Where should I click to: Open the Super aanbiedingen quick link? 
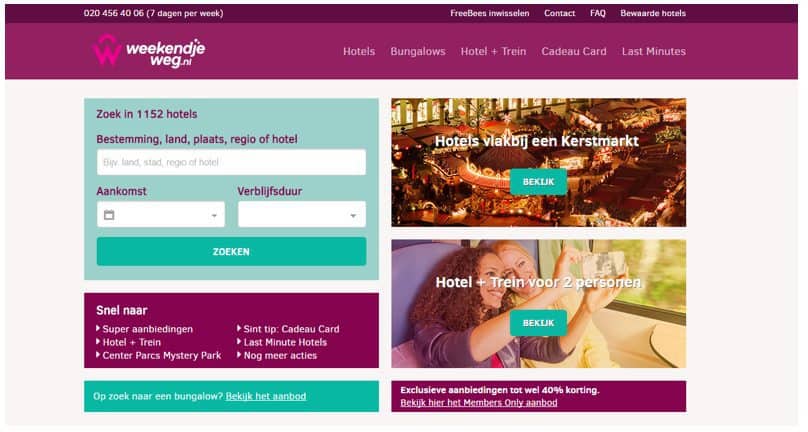pos(147,329)
